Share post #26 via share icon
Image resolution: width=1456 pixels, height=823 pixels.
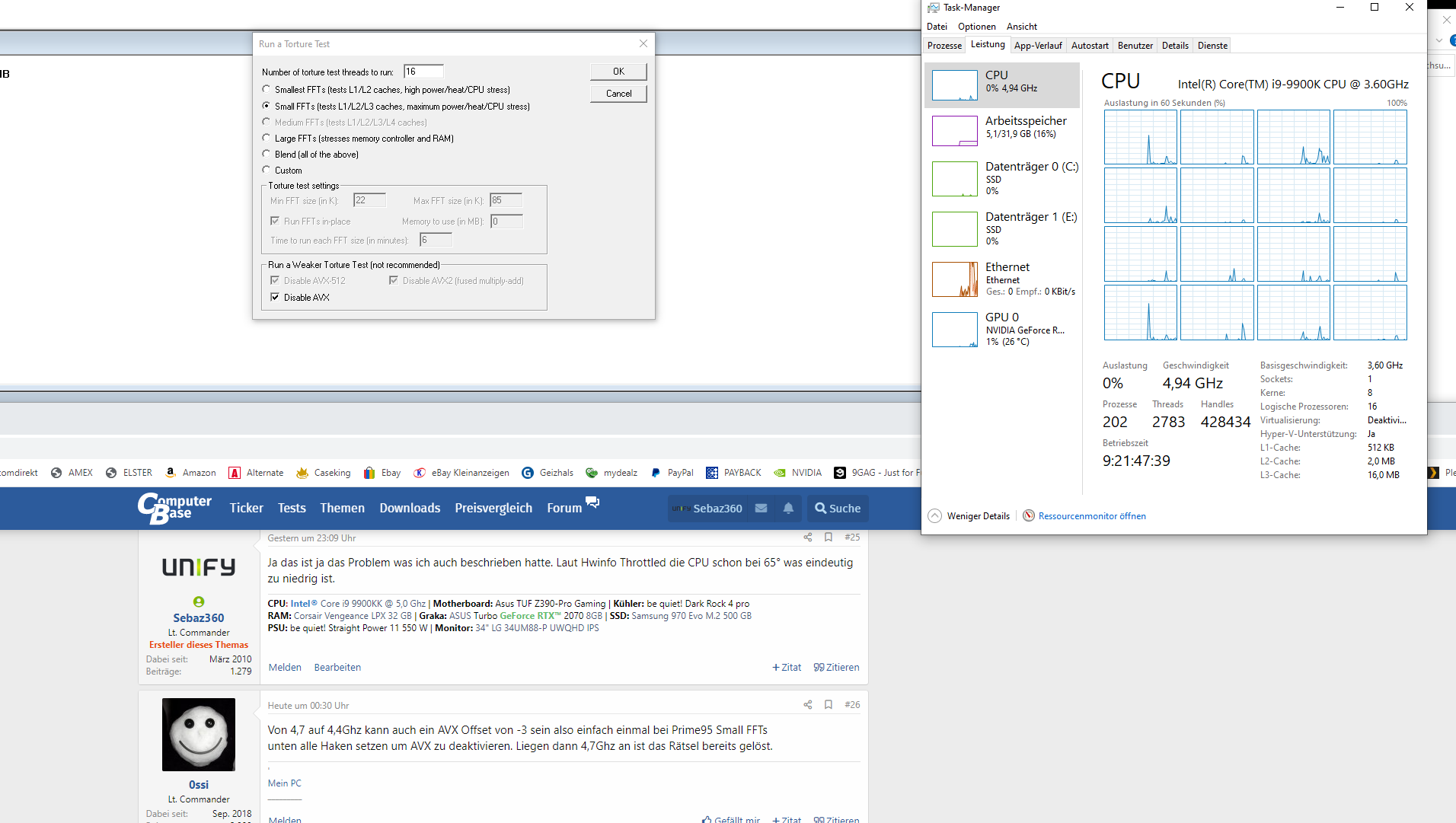[808, 705]
